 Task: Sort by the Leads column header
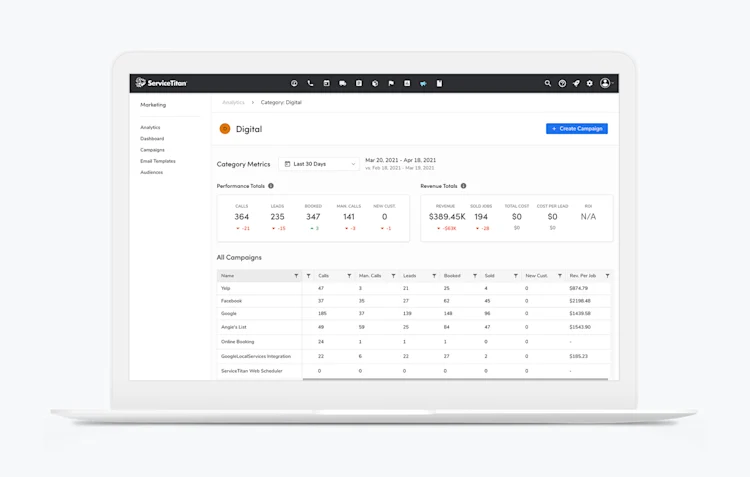tap(409, 276)
